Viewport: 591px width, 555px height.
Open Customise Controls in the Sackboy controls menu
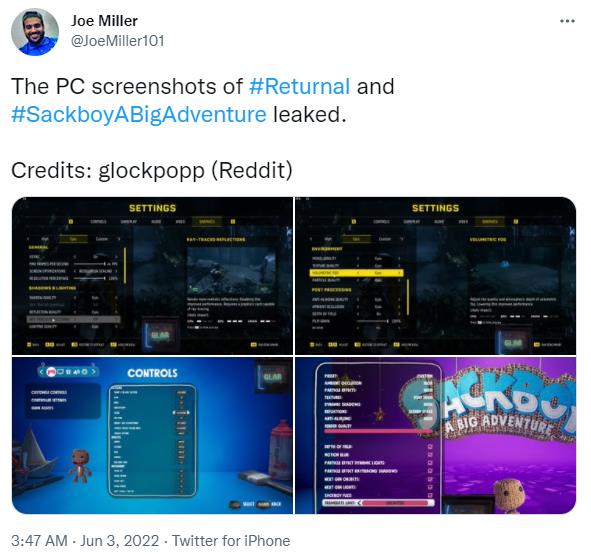pos(49,392)
